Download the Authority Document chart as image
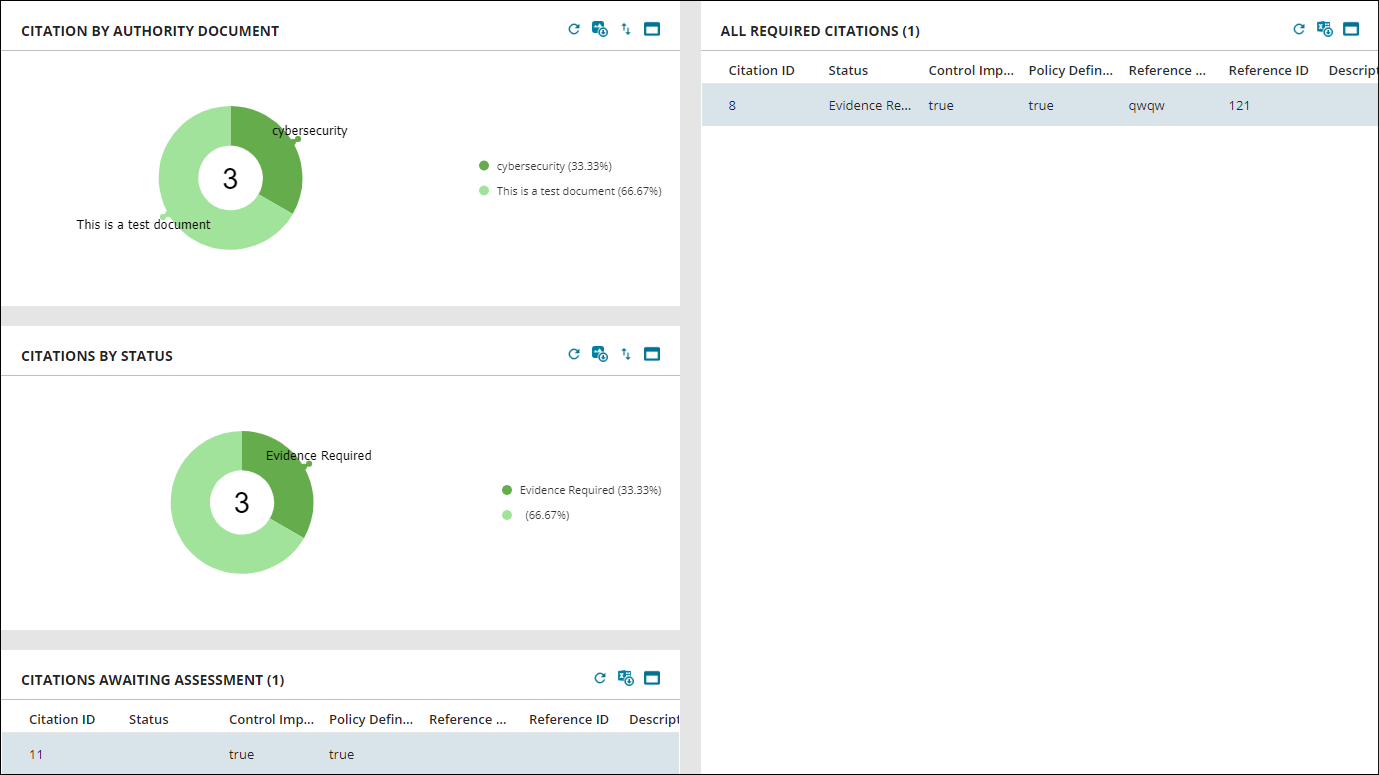The width and height of the screenshot is (1379, 775). point(599,29)
